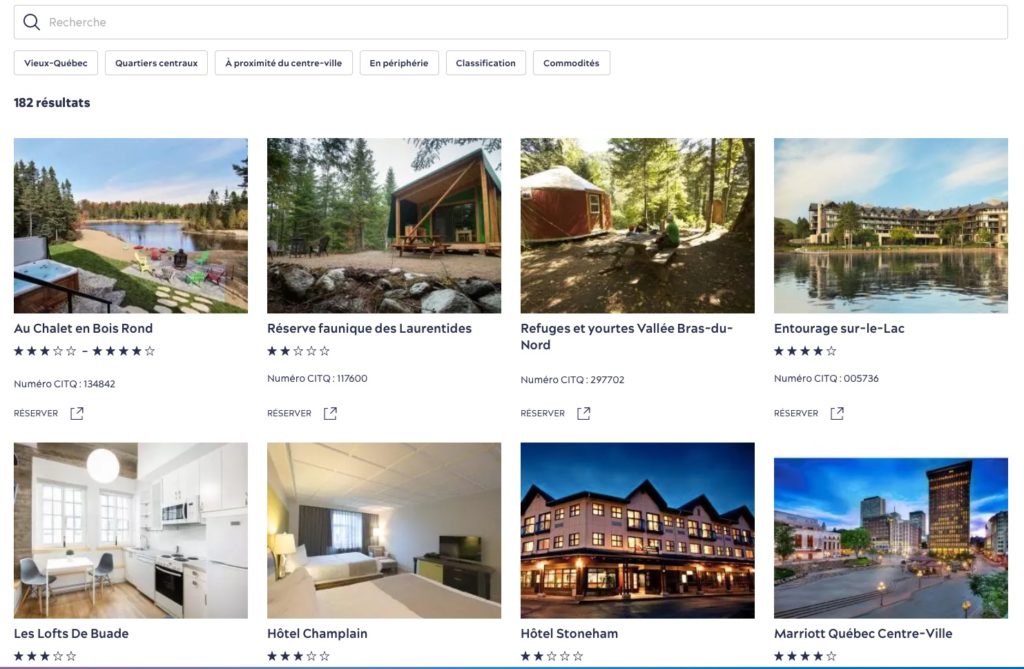This screenshot has height=669, width=1024.
Task: Choose the À proximité du centre-ville filter
Action: [x=283, y=63]
